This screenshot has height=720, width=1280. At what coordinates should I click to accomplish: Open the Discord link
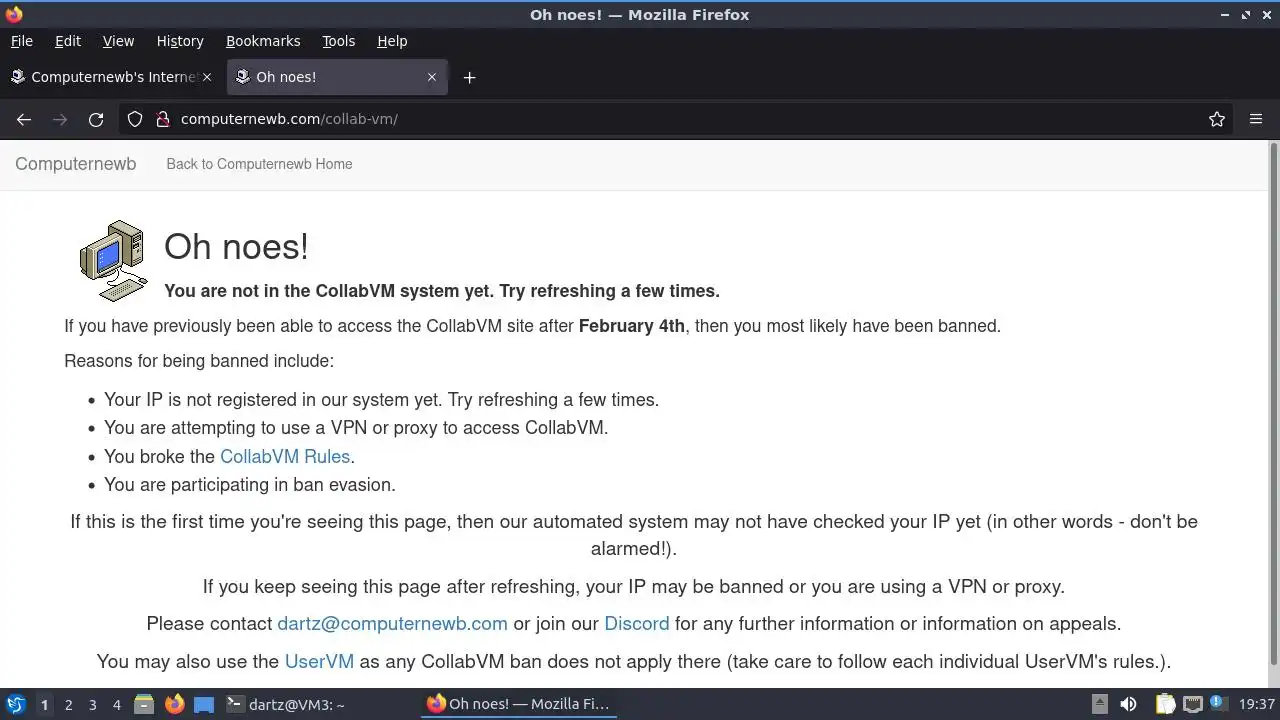[636, 623]
